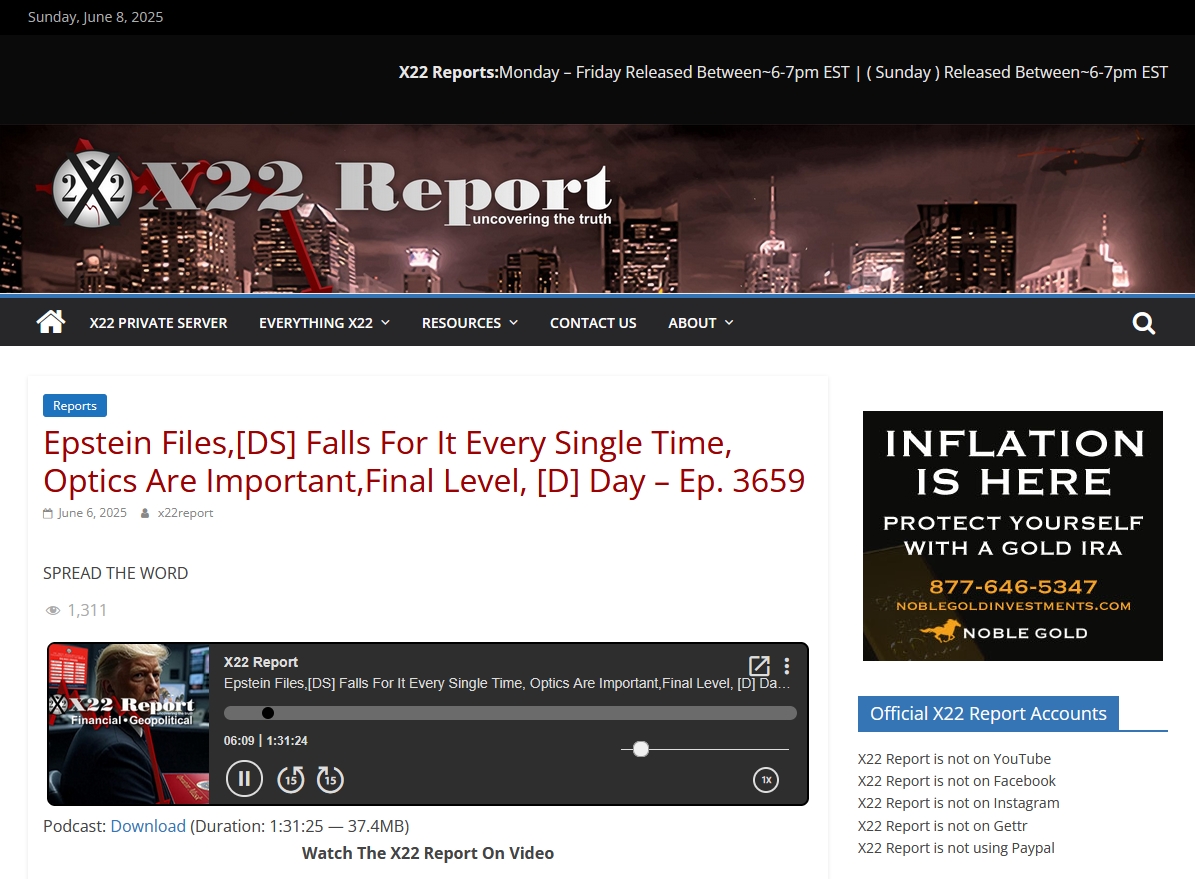
Task: Click 'Watch The X22 Report On Video' text
Action: pos(428,853)
